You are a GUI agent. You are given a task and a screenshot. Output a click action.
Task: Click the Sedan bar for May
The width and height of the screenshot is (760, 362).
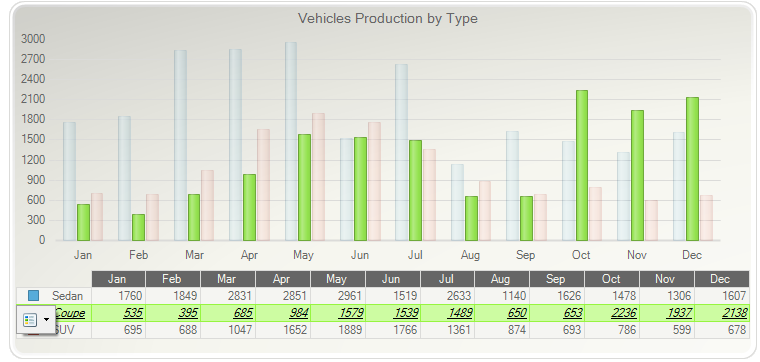(291, 141)
